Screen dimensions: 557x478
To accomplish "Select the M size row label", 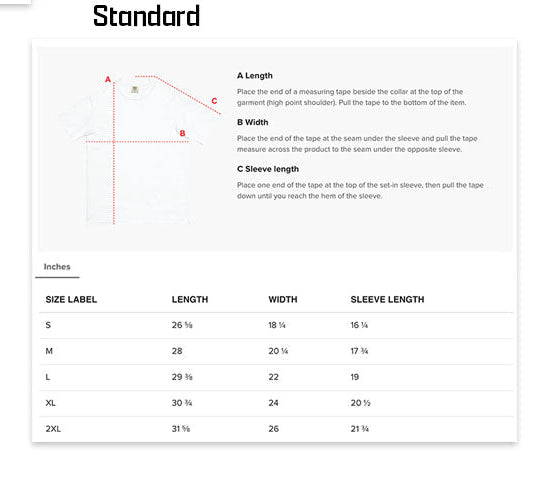I will [x=49, y=351].
